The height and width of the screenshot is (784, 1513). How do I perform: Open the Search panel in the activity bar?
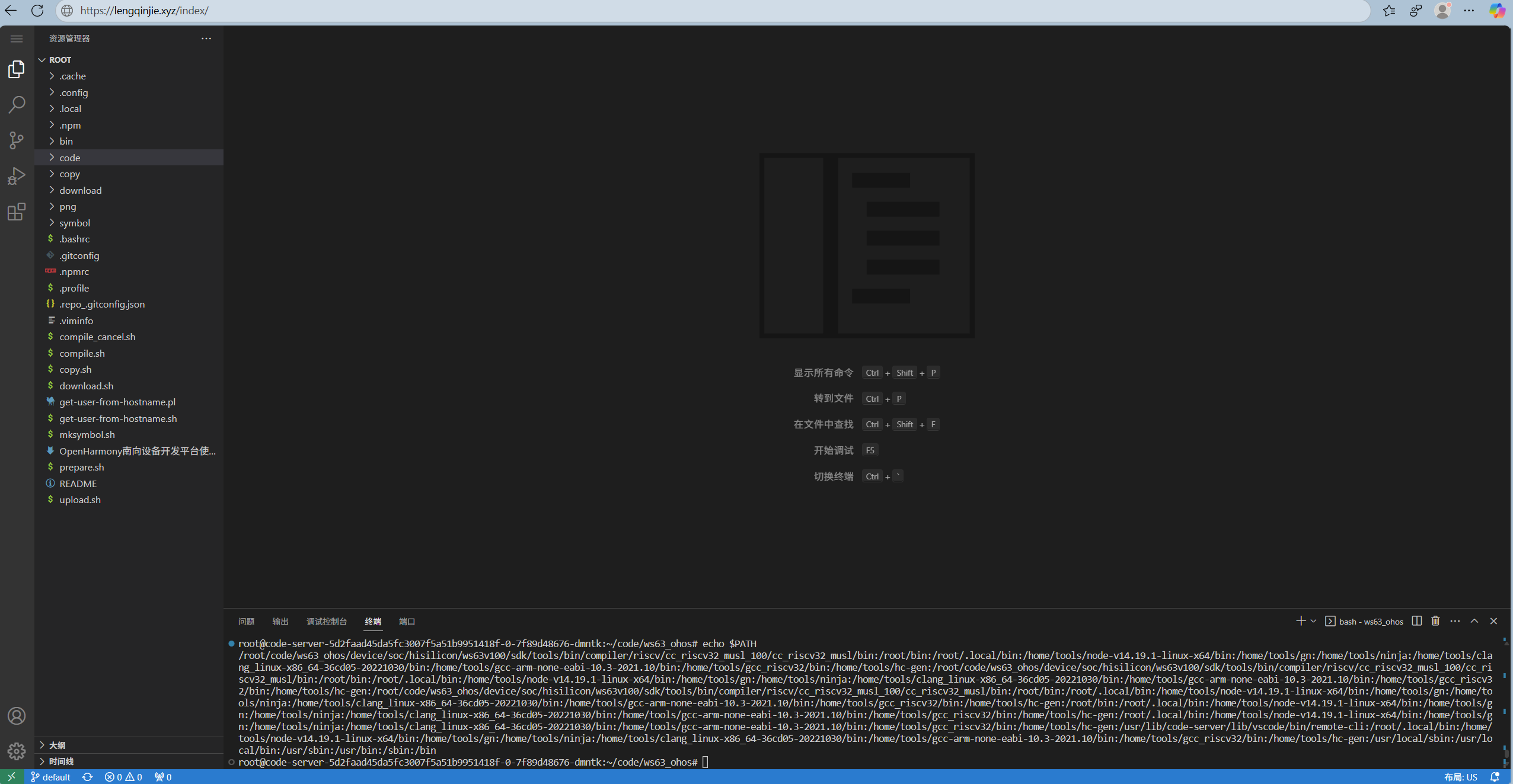(17, 104)
